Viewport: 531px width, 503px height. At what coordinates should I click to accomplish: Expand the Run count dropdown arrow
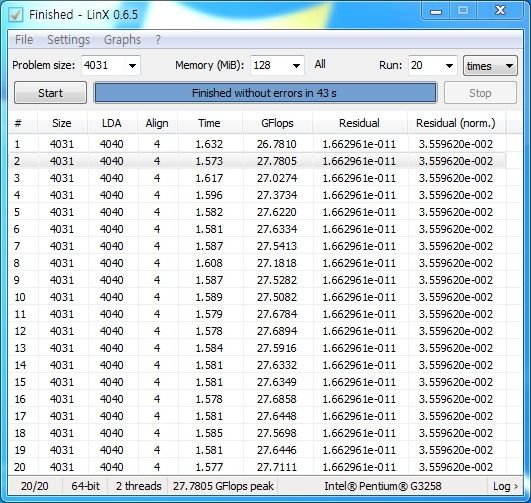coord(449,66)
